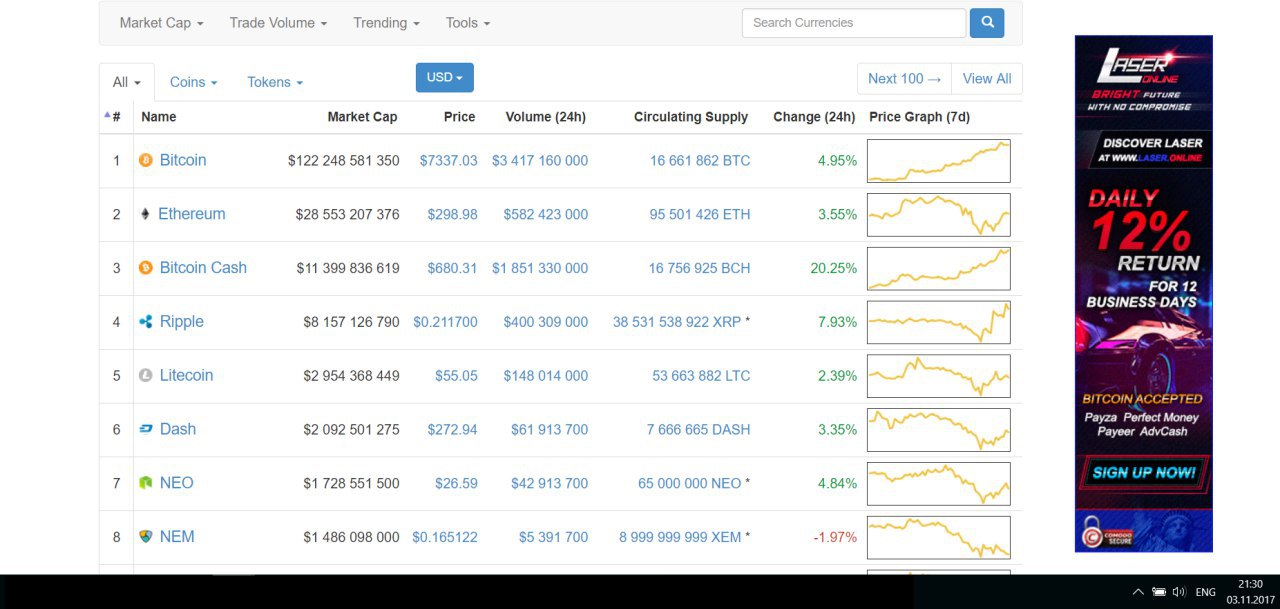Open the Ethereum name link
Screen dimensions: 1280x609
pyautogui.click(x=192, y=214)
